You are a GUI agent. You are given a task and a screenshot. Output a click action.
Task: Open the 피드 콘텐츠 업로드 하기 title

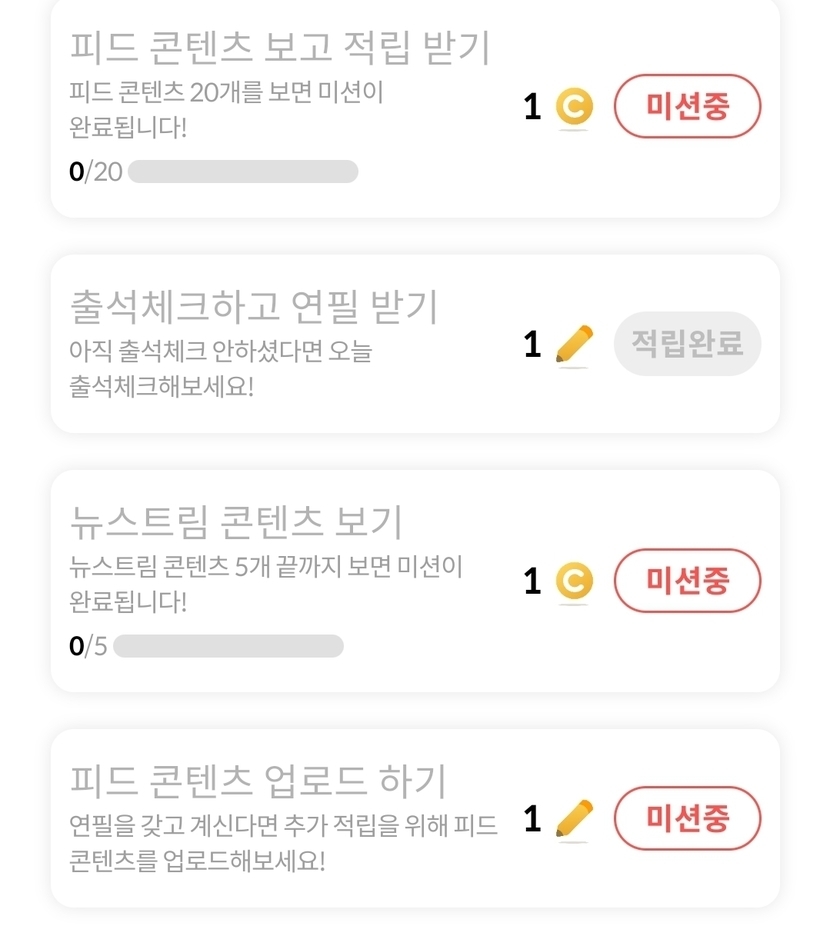(259, 781)
